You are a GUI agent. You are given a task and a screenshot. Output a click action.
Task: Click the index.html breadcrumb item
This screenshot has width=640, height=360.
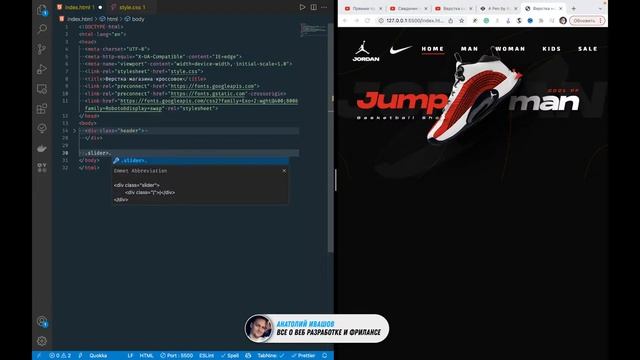tap(76, 19)
